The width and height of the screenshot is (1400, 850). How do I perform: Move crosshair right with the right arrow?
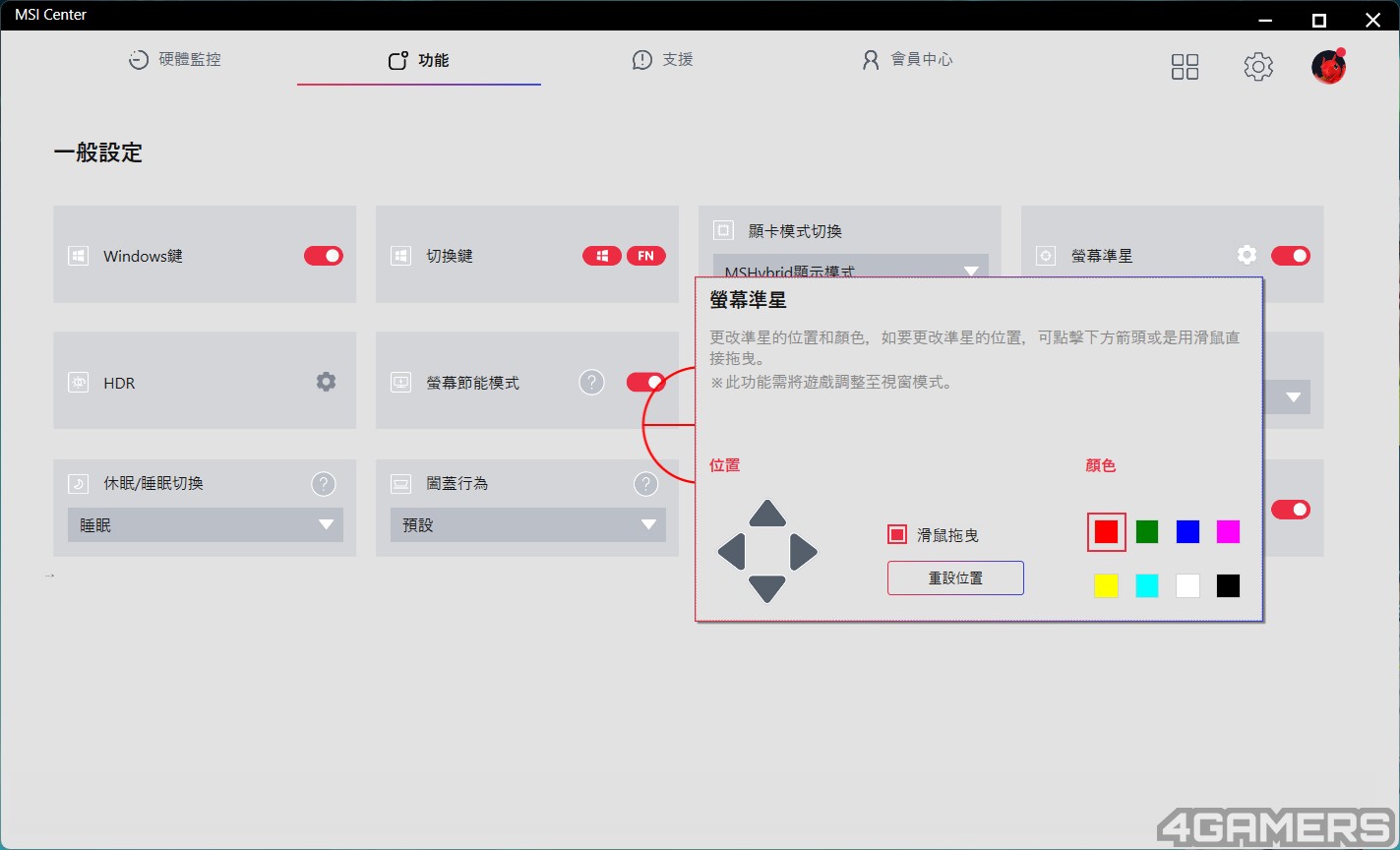804,552
